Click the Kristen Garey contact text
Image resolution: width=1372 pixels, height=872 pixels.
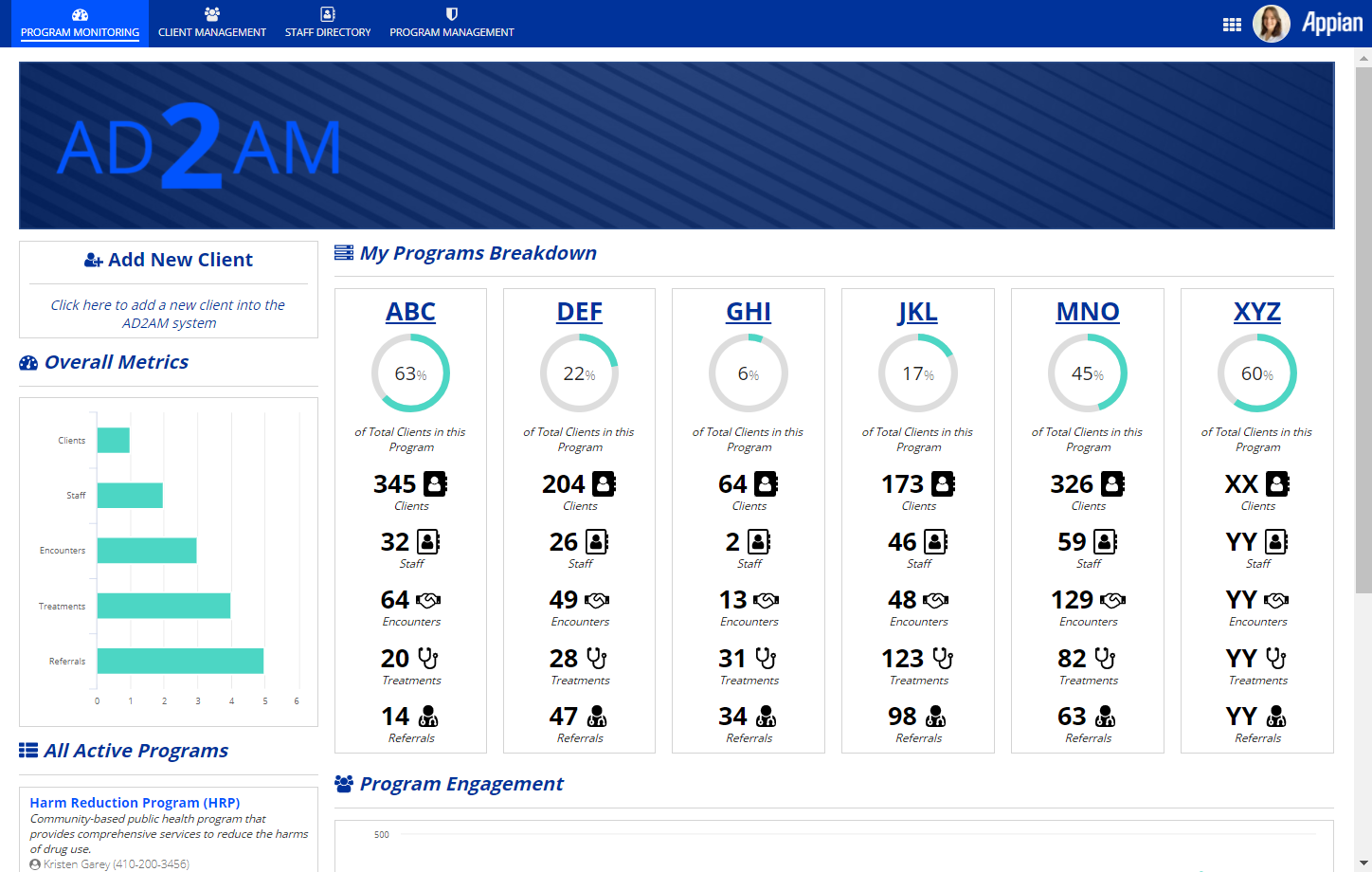116,864
